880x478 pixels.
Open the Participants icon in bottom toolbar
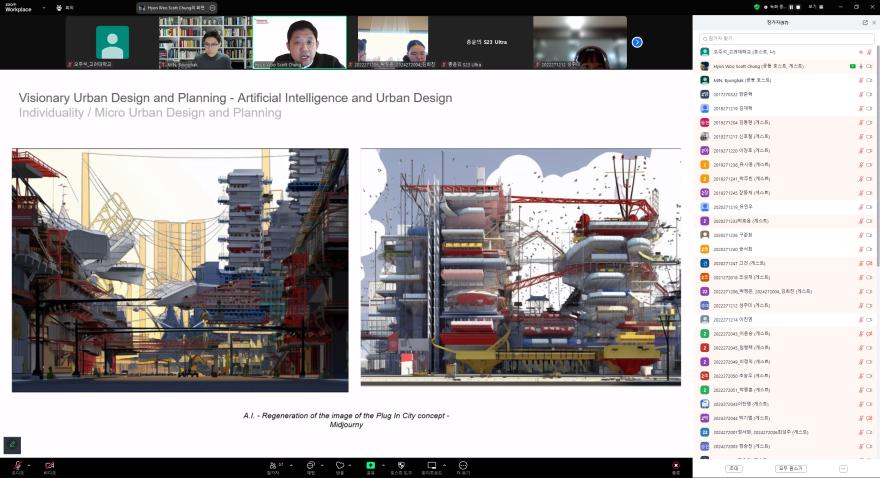pos(273,465)
